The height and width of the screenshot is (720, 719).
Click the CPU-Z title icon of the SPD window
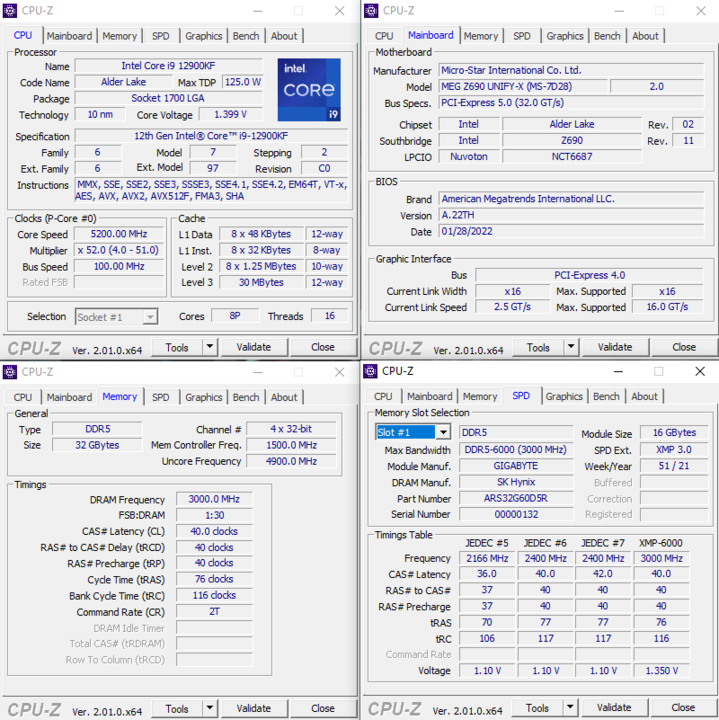(x=371, y=371)
